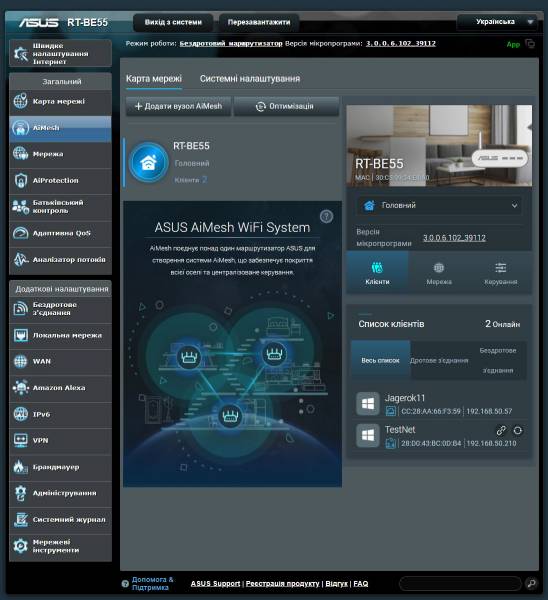Switch to the Системні налаштування tab
Viewport: 548px width, 600px height.
pos(250,79)
